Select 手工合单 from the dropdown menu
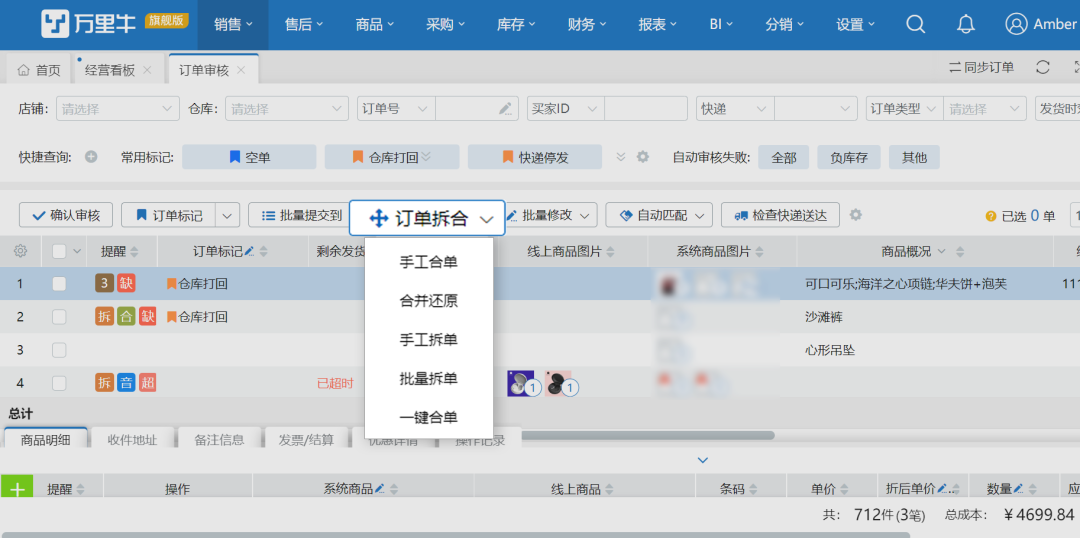1080x538 pixels. tap(428, 262)
